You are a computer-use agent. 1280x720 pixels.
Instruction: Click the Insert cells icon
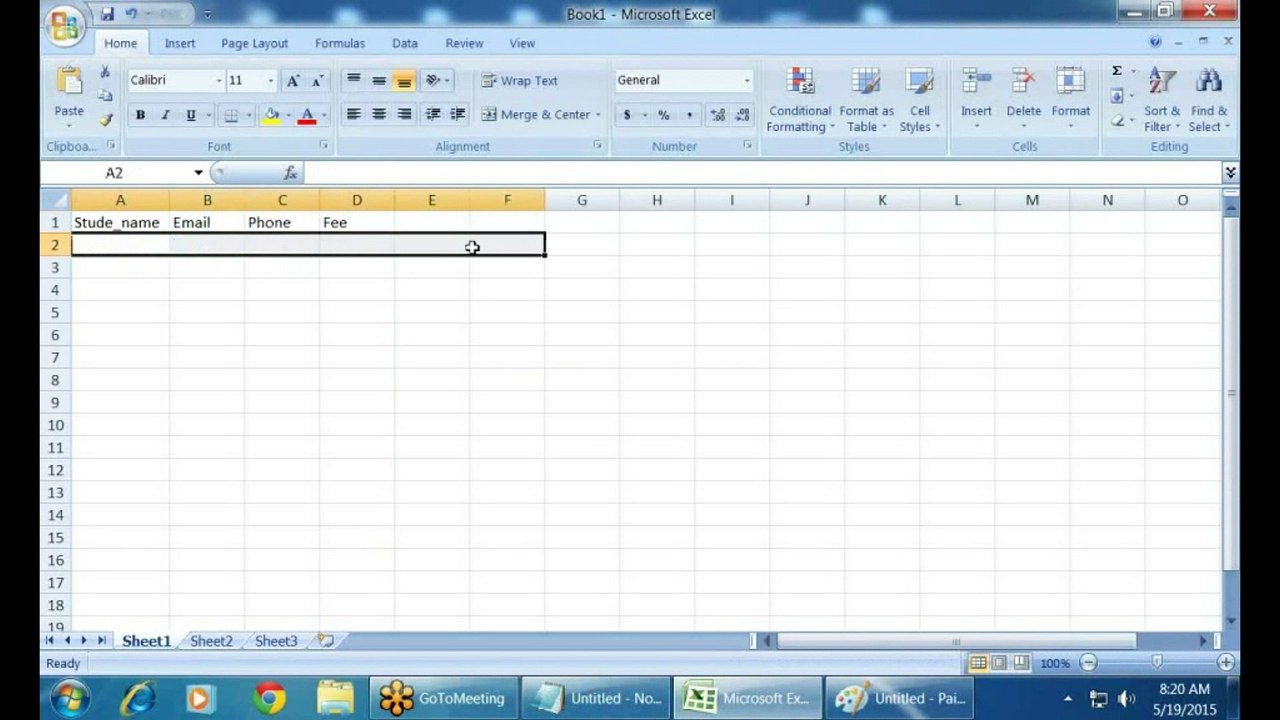[x=976, y=81]
